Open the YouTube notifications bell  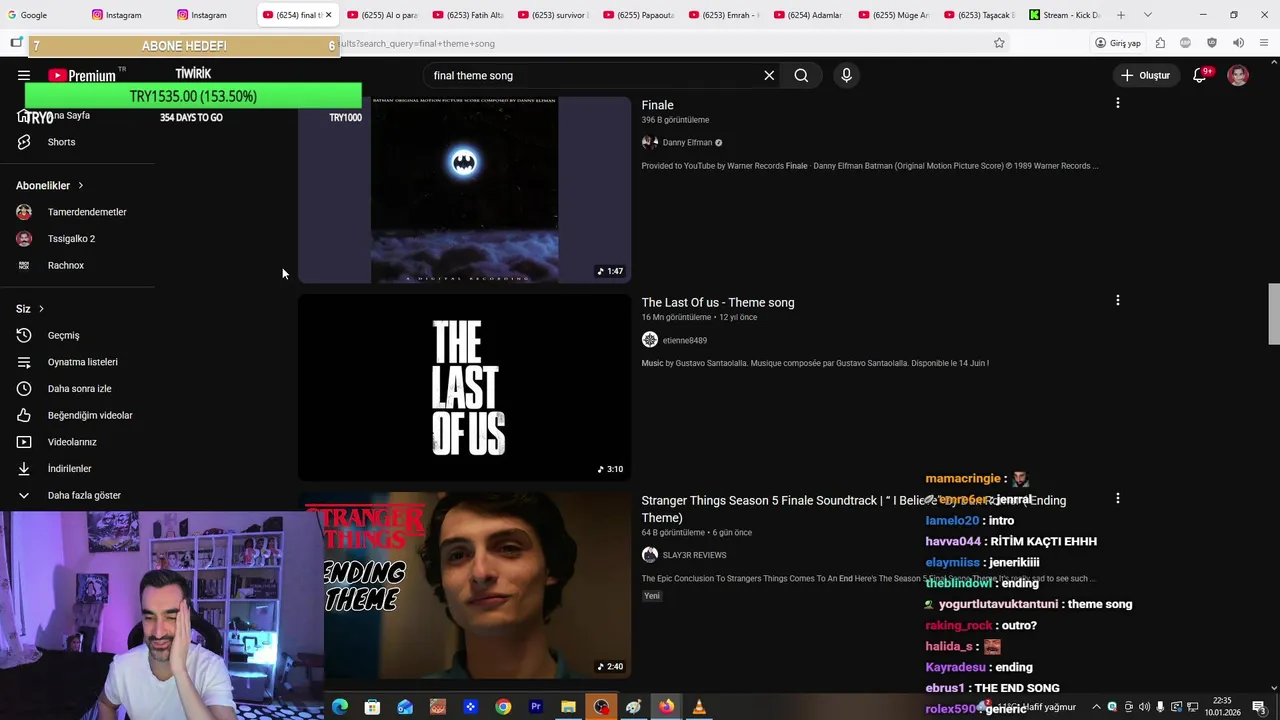[x=1199, y=75]
